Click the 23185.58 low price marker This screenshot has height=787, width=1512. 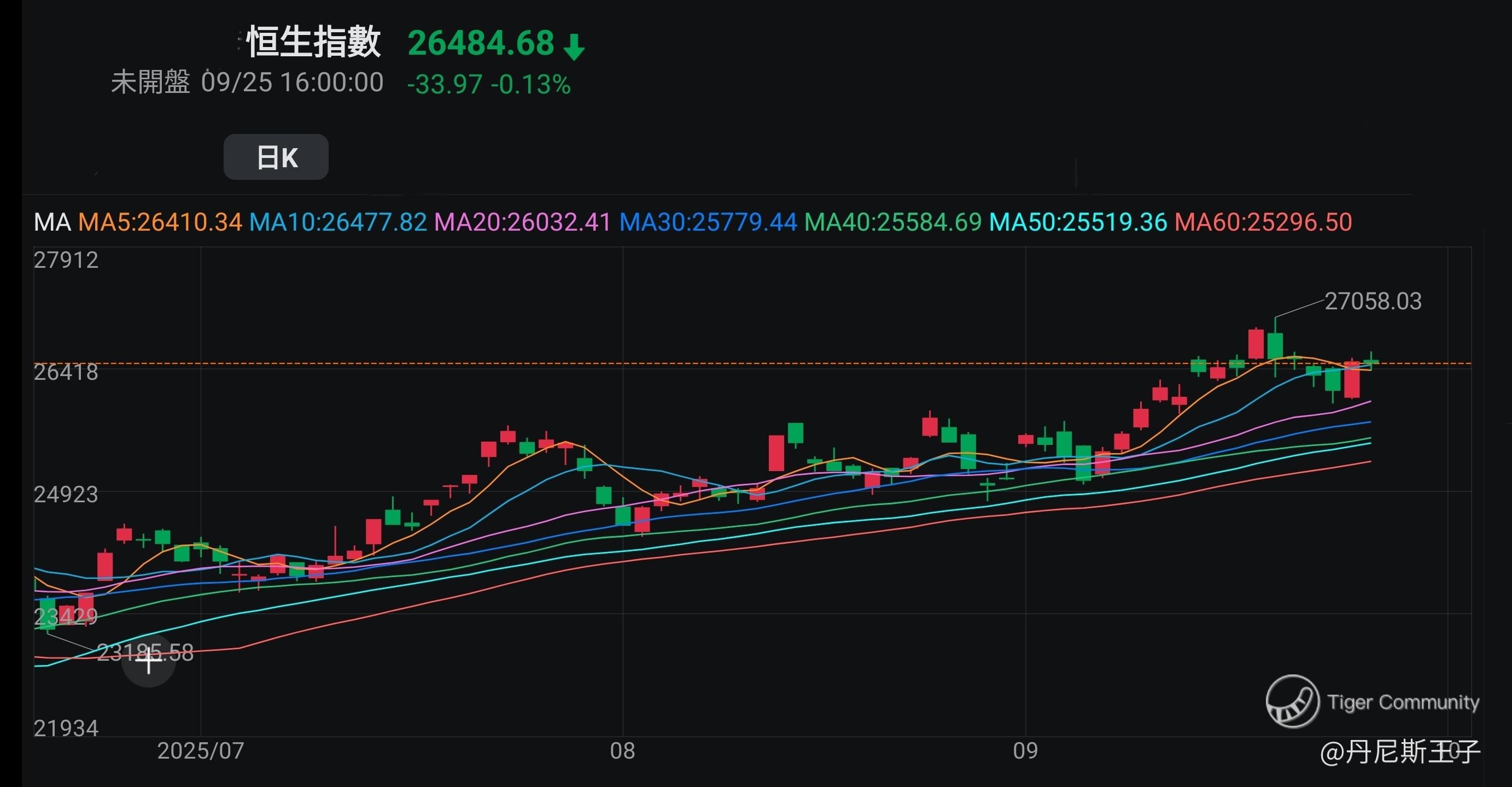pos(145,653)
